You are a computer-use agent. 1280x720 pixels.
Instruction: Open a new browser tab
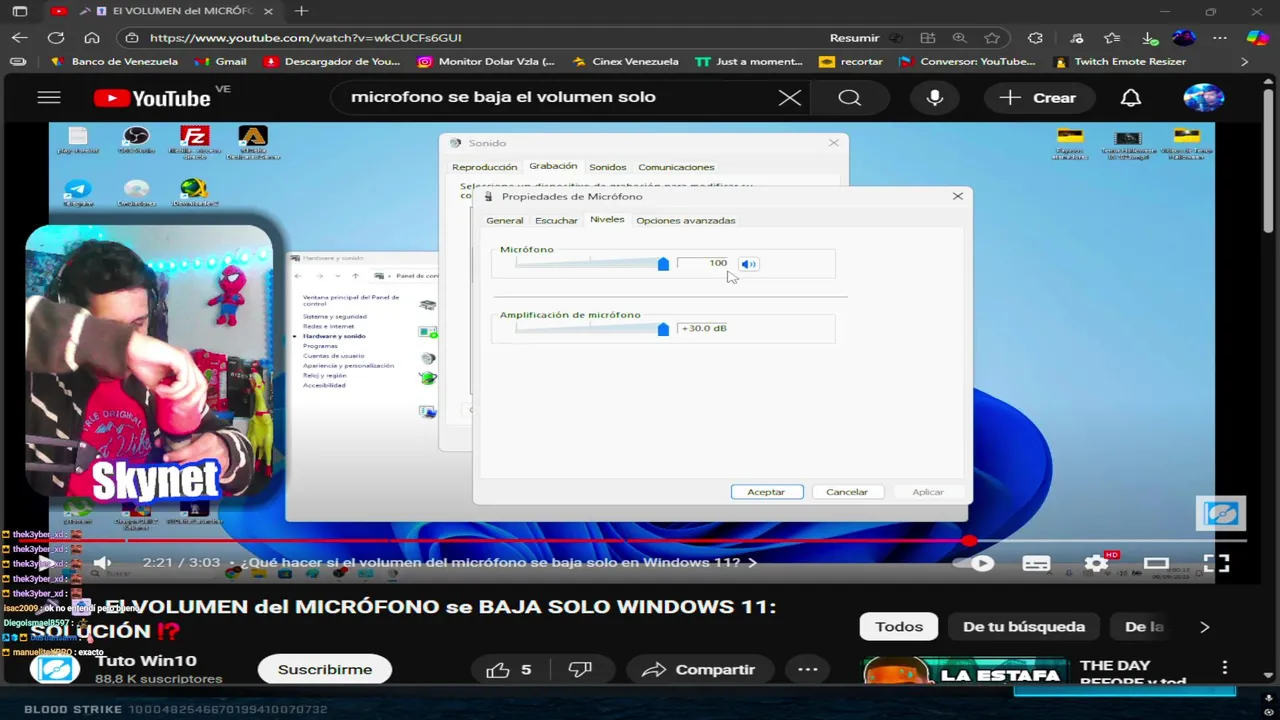coord(301,11)
